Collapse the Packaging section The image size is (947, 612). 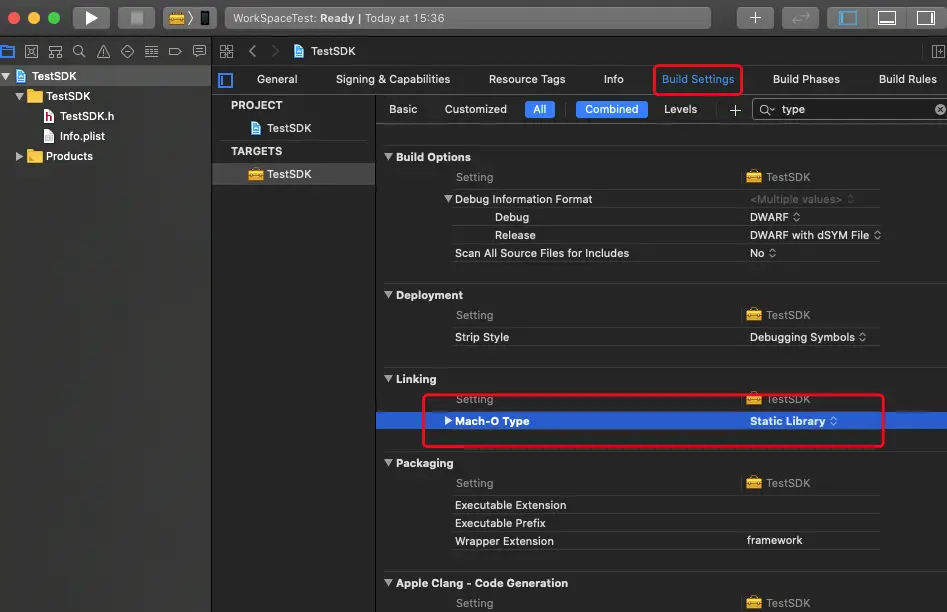point(388,463)
